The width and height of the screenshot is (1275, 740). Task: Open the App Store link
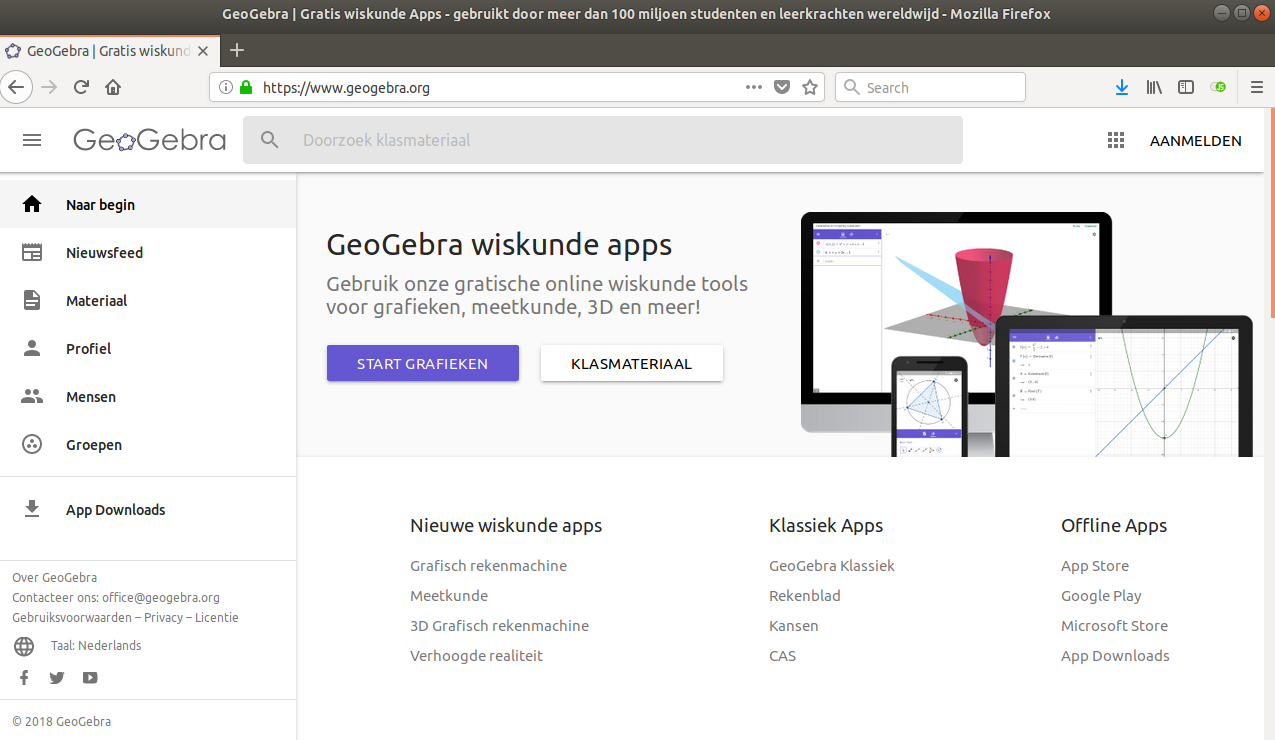[x=1095, y=566]
